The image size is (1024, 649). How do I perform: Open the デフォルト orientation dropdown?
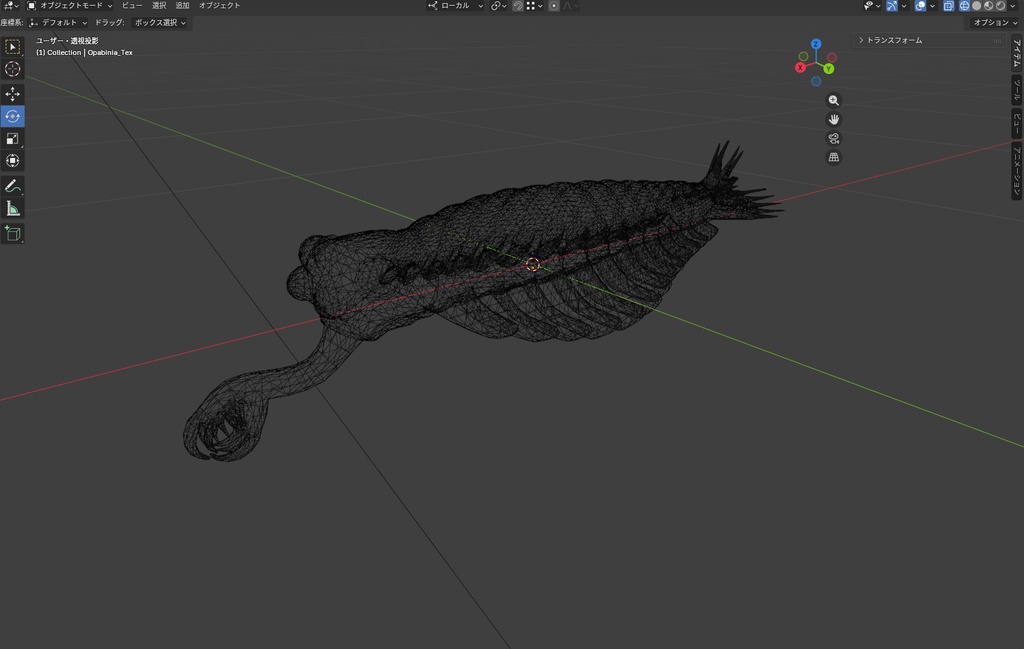pyautogui.click(x=58, y=22)
